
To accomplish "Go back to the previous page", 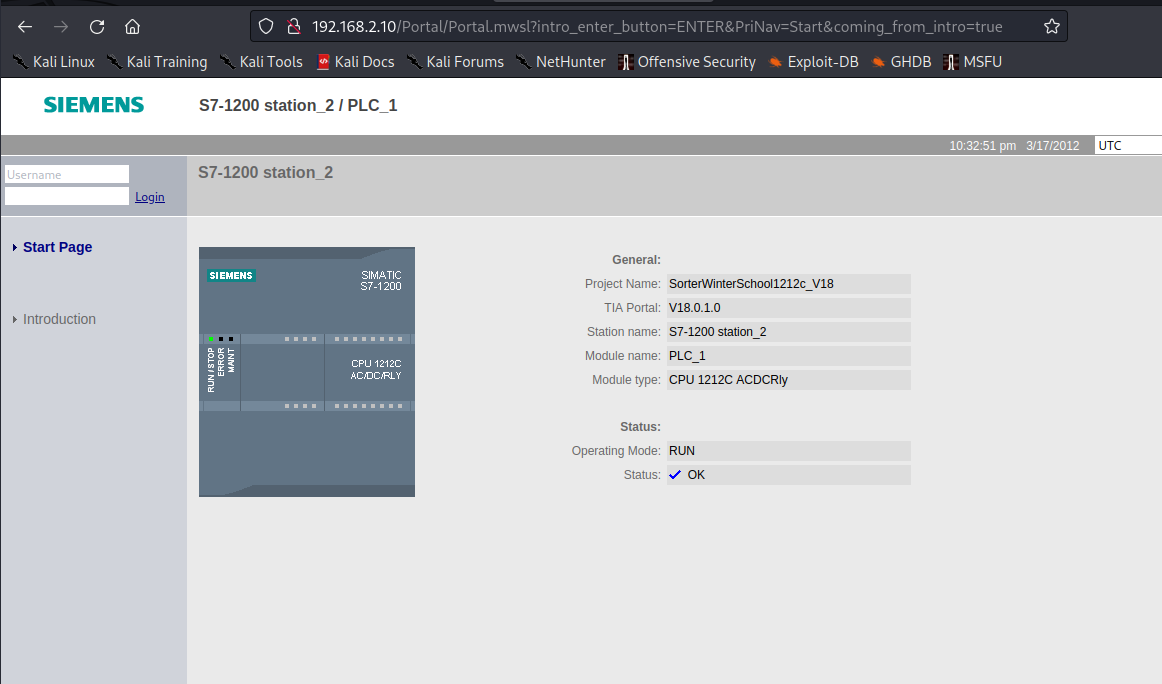I will 25,27.
